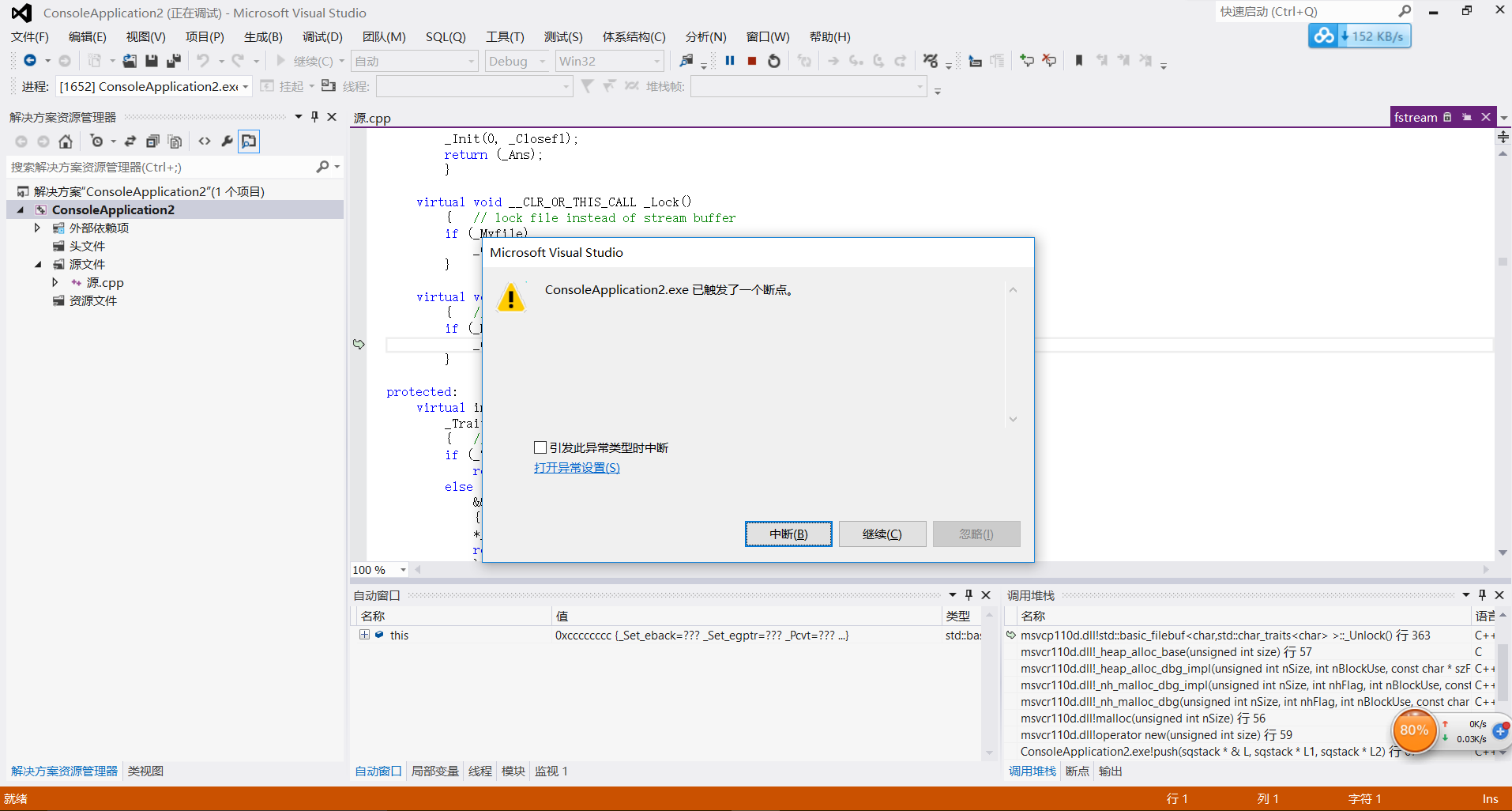The width and height of the screenshot is (1512, 811).
Task: Click the cloud download speed widget
Action: tap(1360, 36)
